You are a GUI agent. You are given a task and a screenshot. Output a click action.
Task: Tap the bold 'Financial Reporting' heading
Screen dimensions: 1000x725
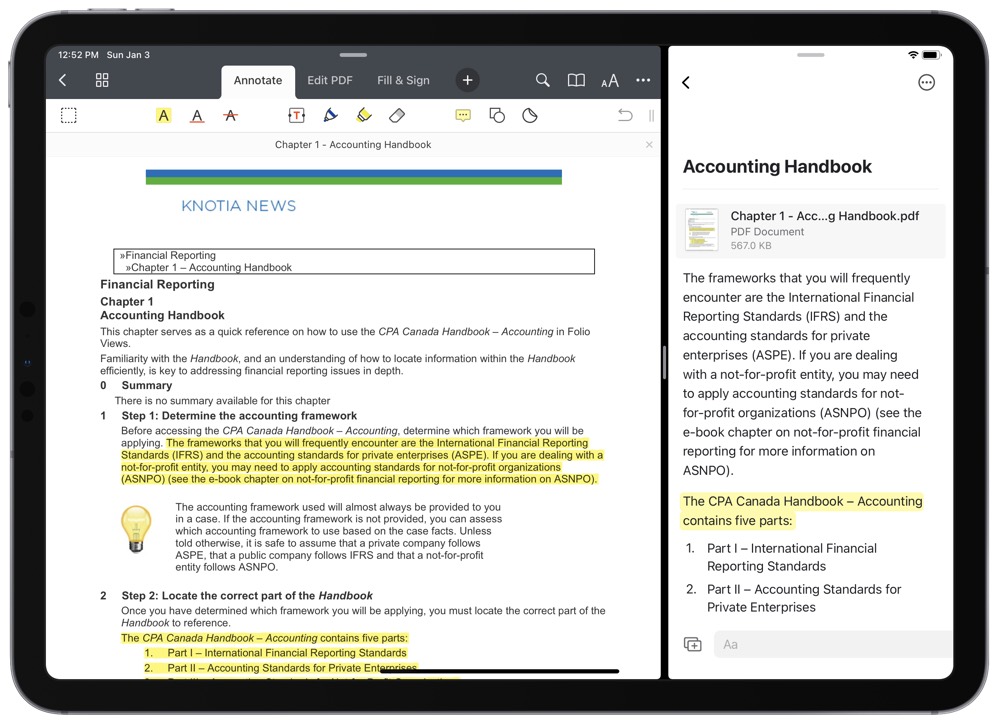[157, 284]
